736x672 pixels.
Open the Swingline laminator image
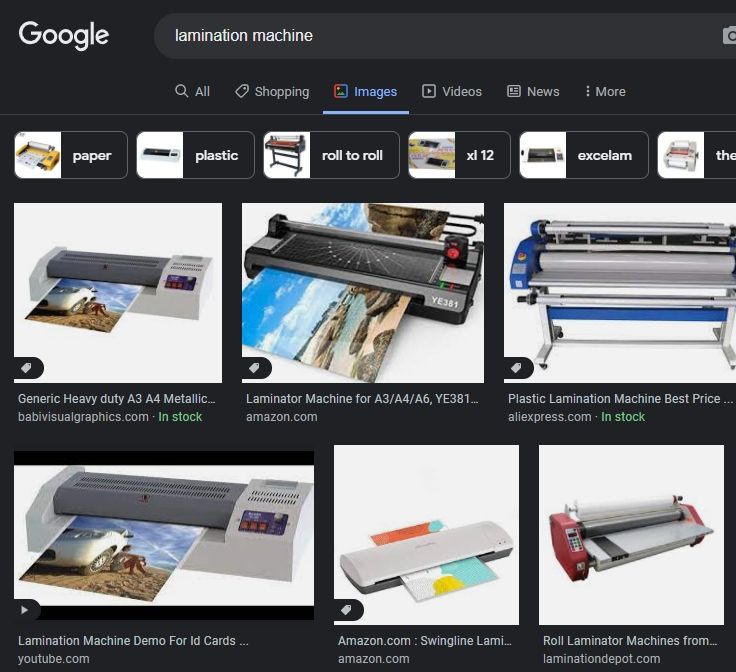(426, 535)
